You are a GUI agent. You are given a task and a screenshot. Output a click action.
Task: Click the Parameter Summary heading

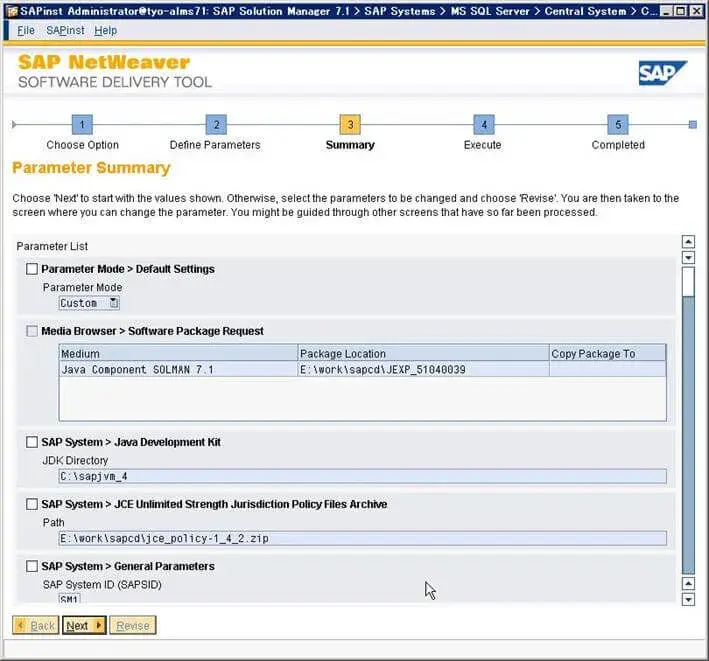(91, 168)
